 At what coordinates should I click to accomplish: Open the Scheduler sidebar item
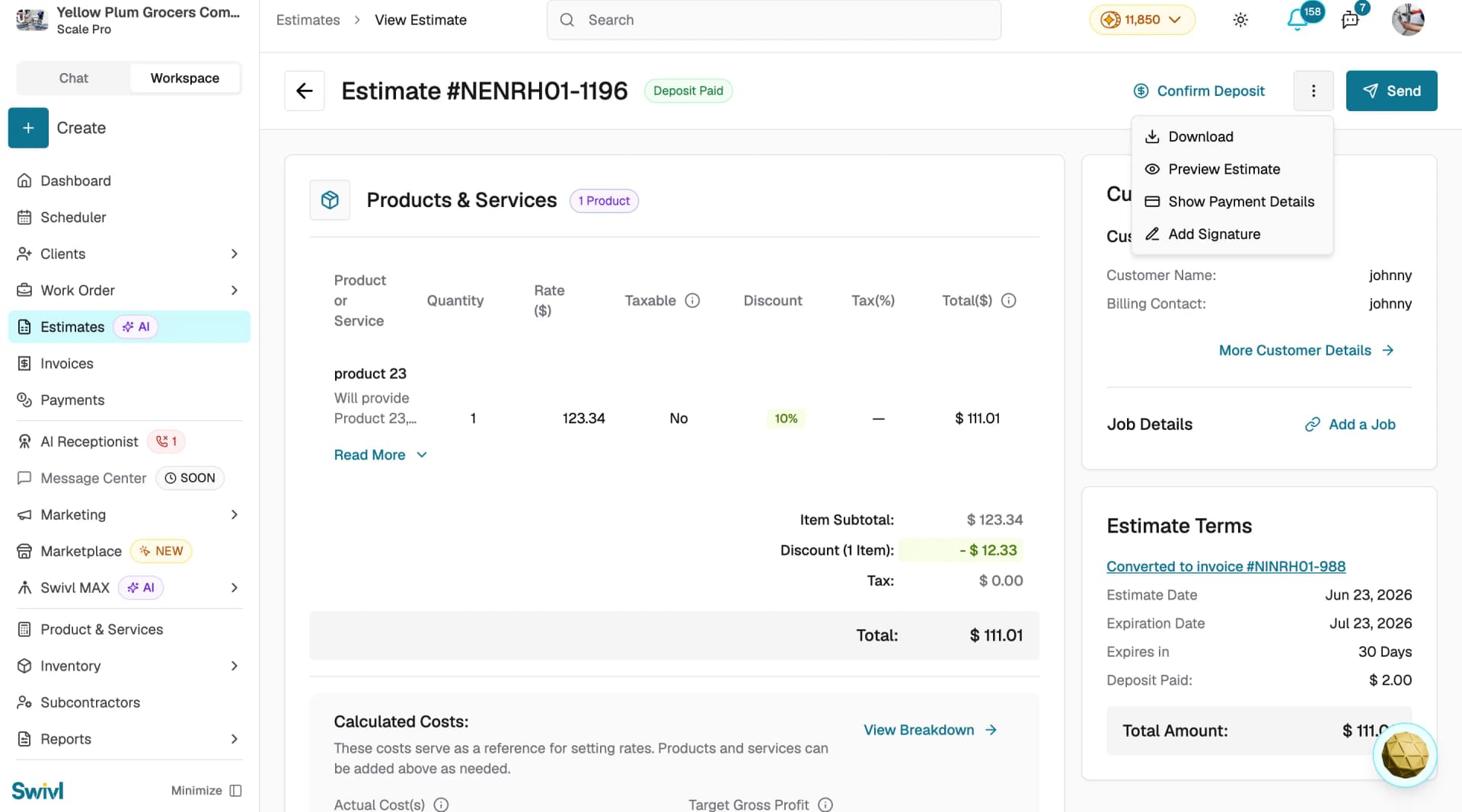coord(129,217)
